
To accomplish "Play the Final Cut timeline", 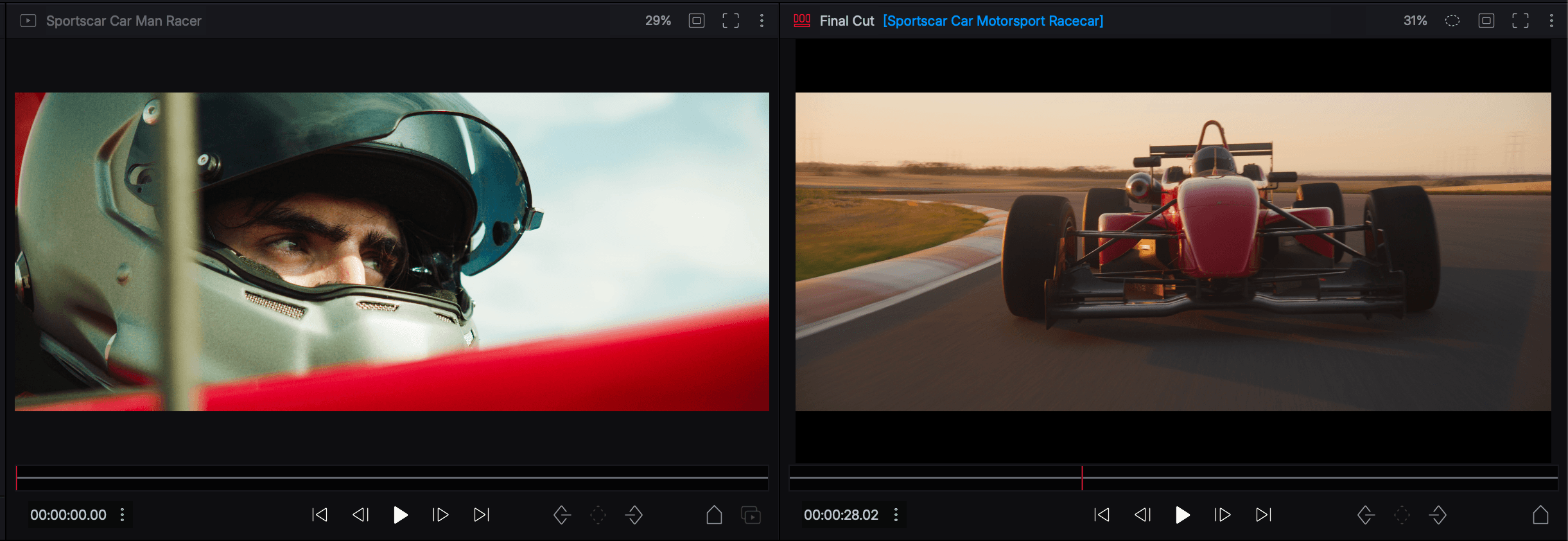I will click(x=1183, y=515).
